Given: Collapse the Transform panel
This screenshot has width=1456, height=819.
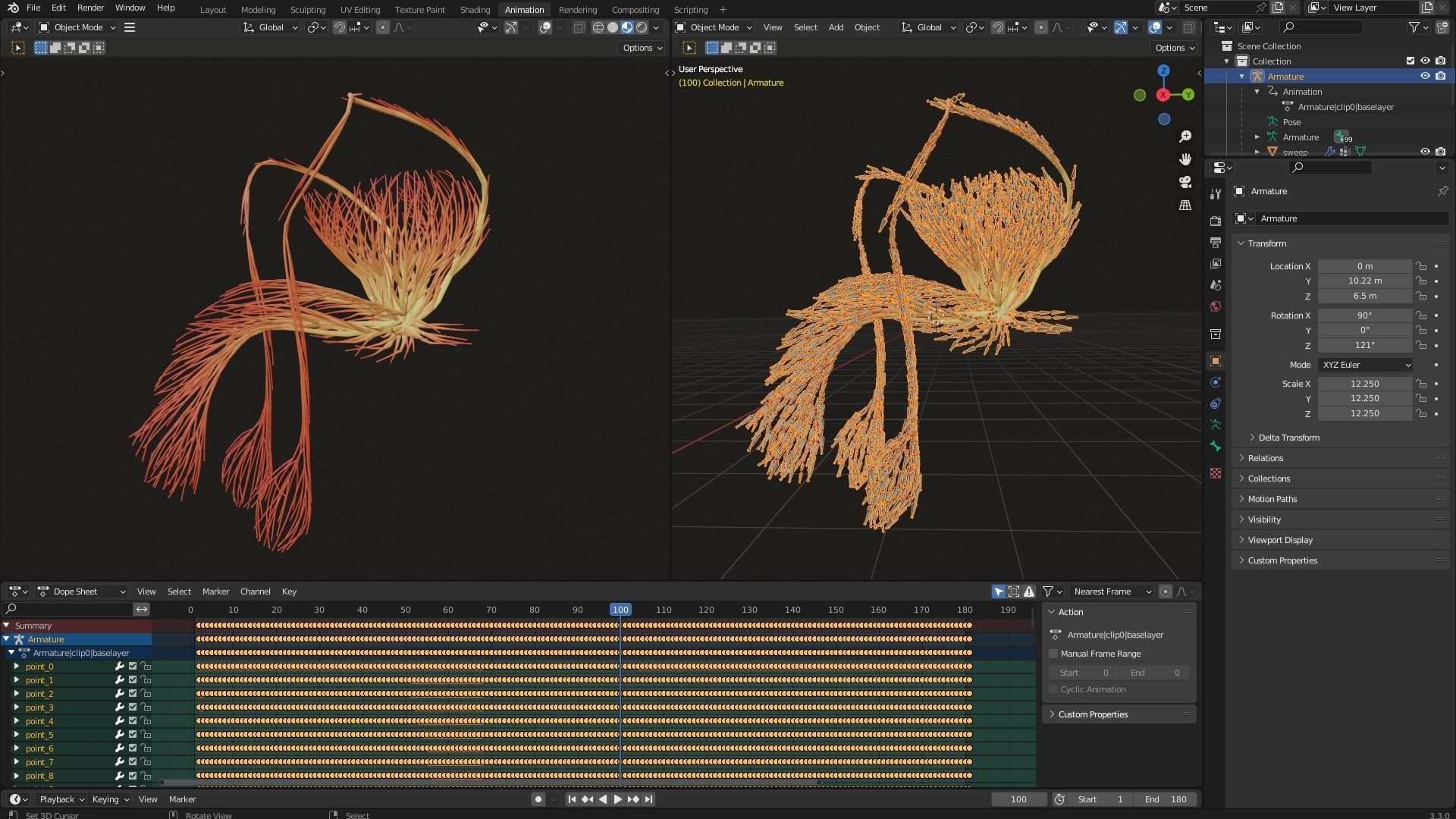Looking at the screenshot, I should [x=1341, y=243].
